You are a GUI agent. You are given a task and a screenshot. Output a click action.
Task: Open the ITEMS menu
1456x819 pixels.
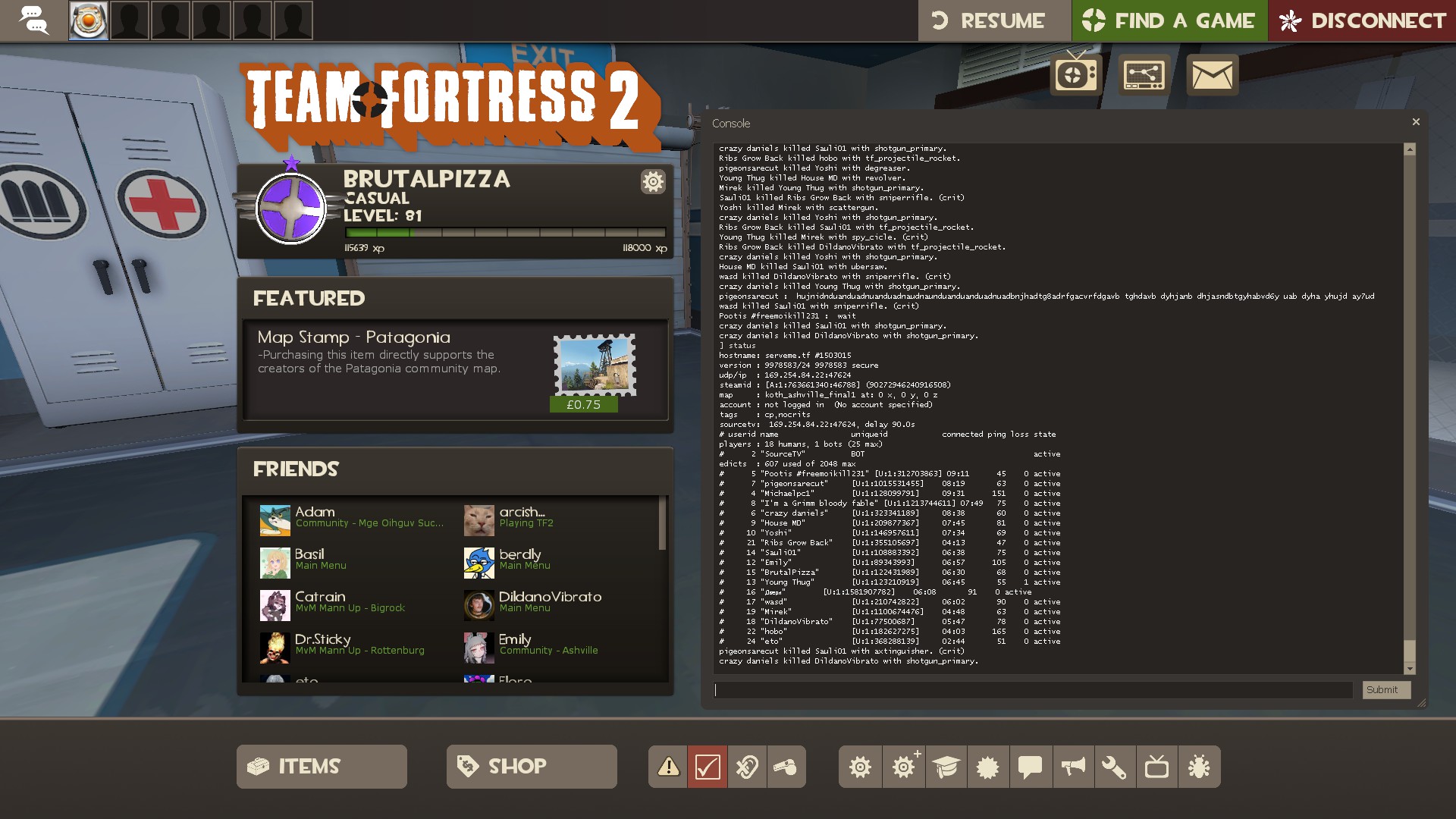(x=322, y=767)
